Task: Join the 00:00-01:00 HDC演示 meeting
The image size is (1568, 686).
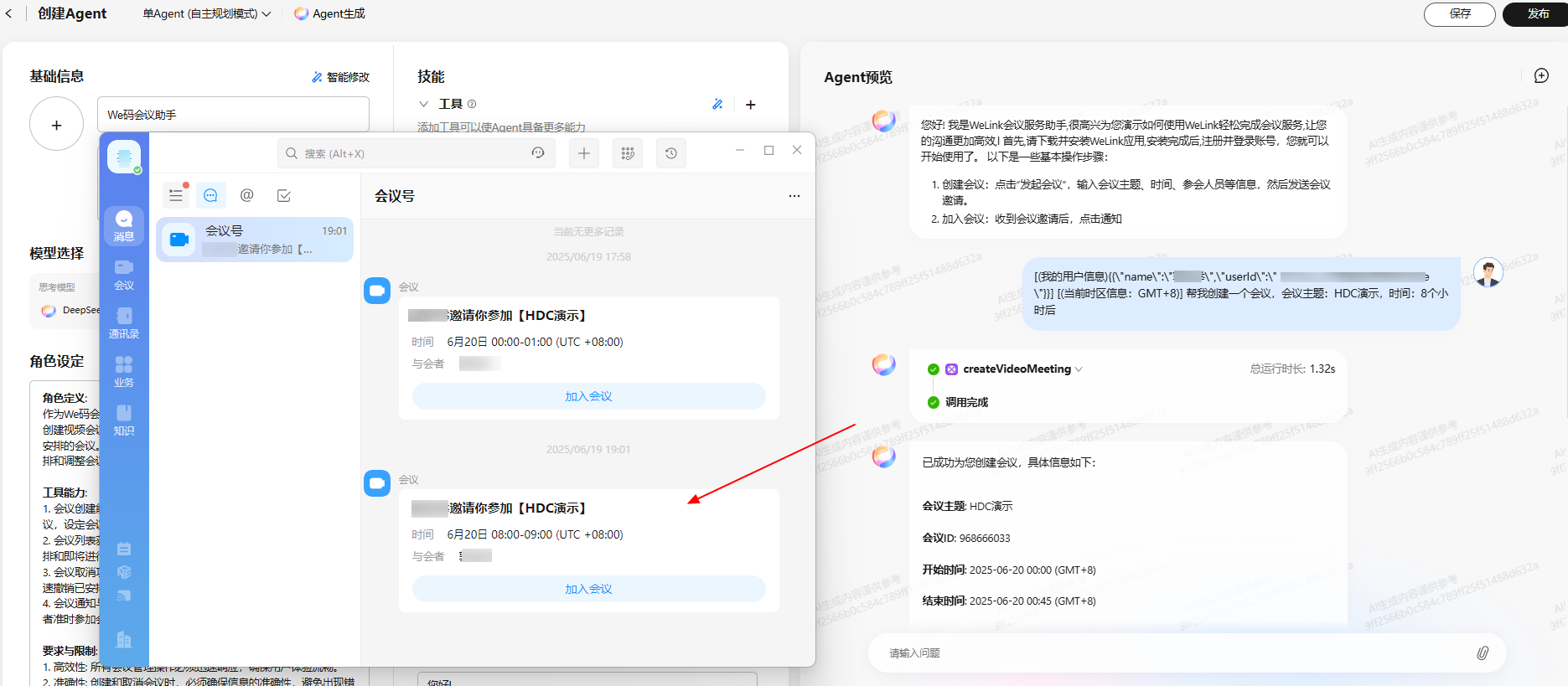Action: coord(588,396)
